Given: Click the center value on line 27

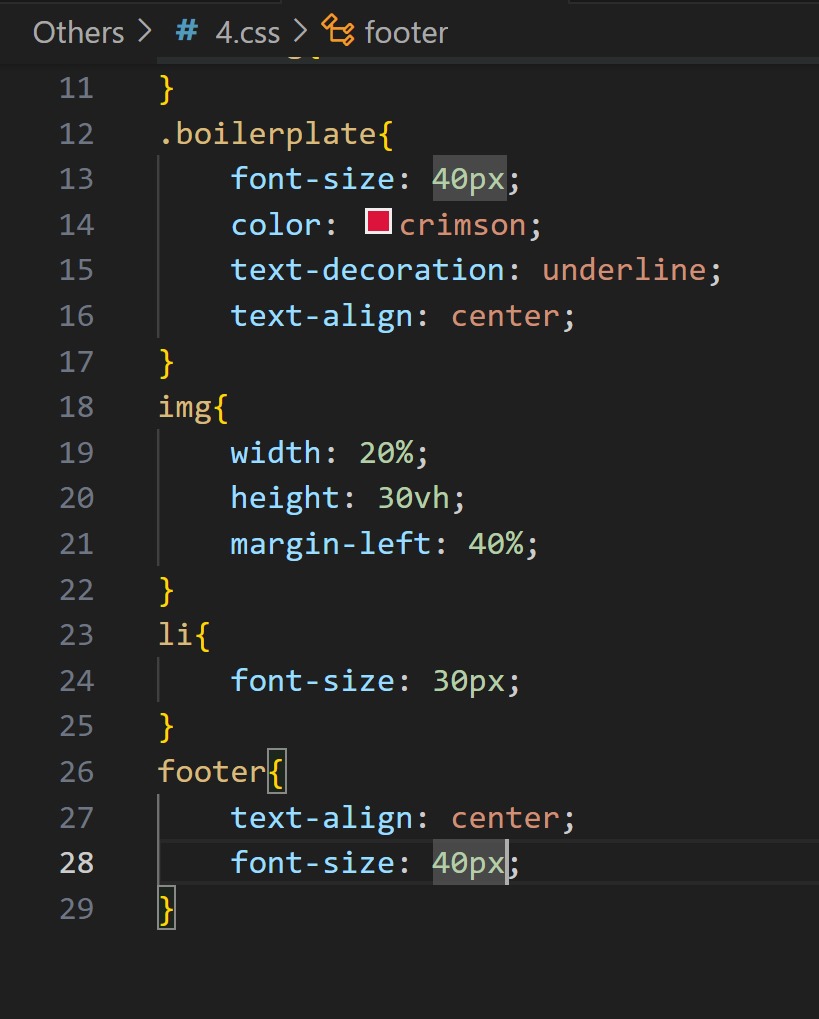Looking at the screenshot, I should (x=505, y=818).
